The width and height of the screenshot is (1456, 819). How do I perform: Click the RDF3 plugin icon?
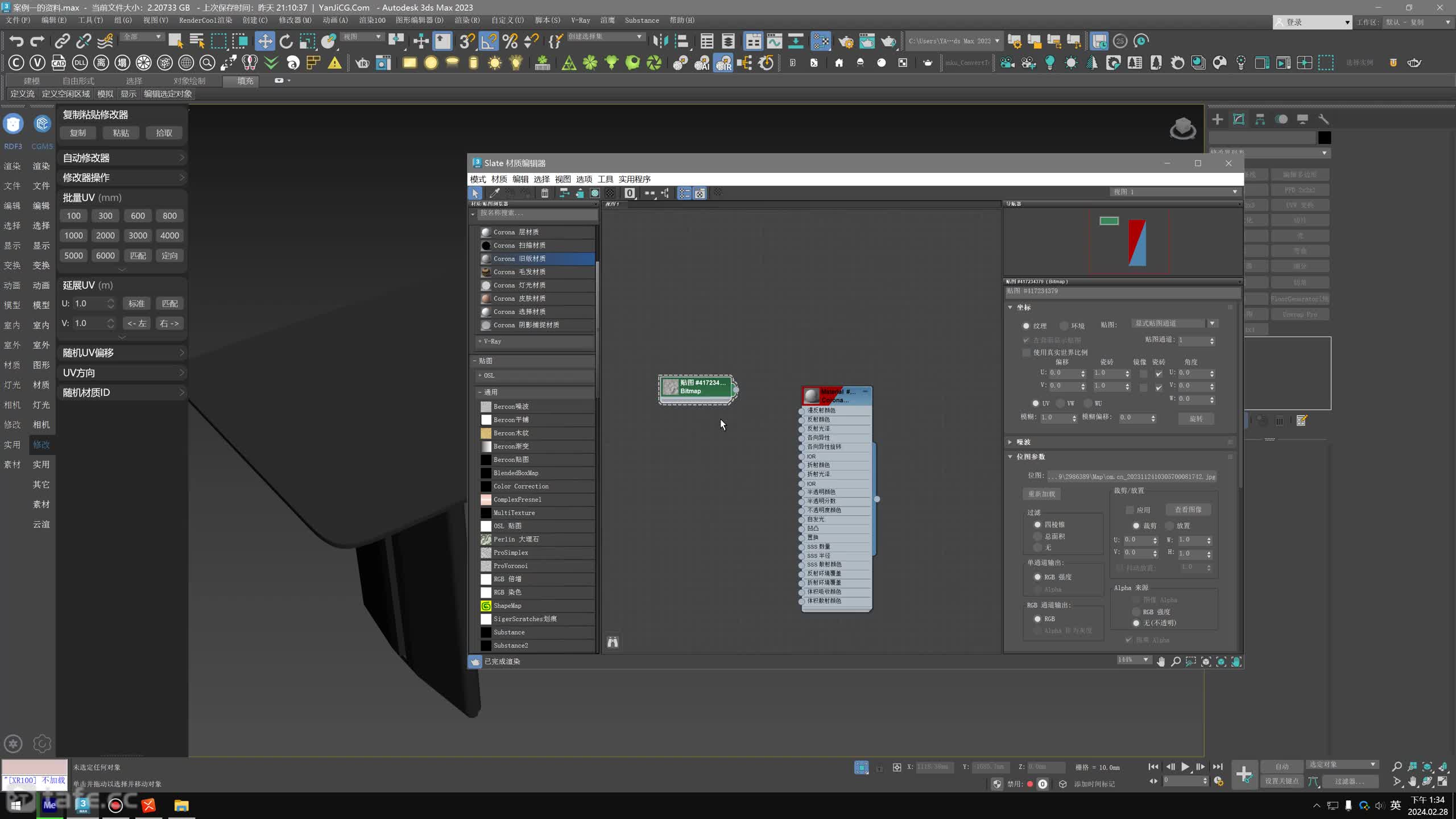[13, 124]
